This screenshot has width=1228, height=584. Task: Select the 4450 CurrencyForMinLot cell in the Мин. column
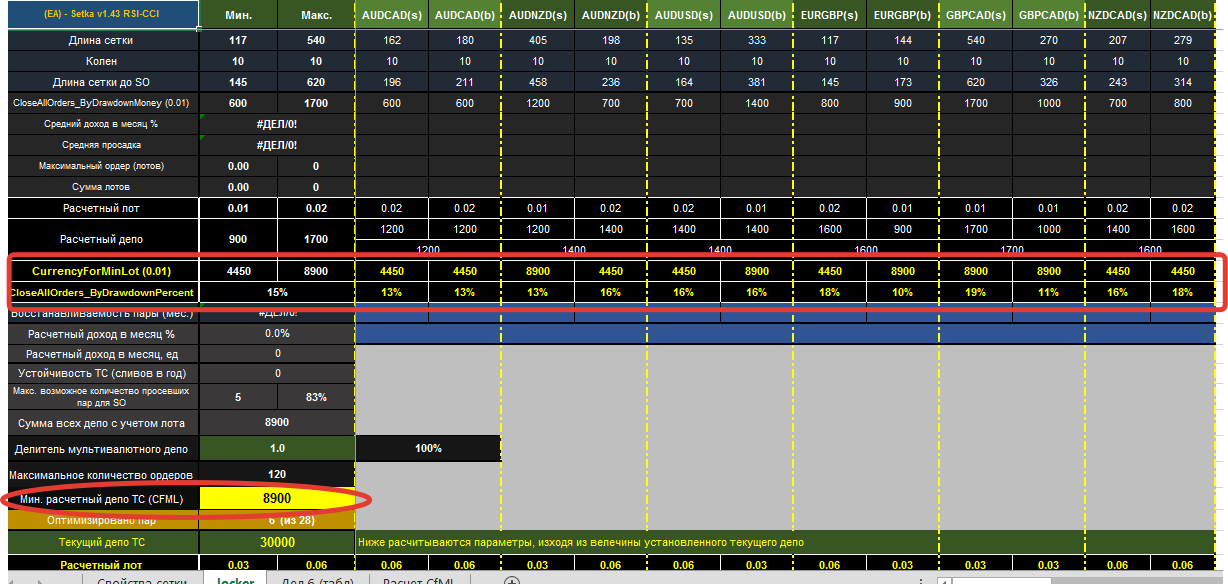239,271
